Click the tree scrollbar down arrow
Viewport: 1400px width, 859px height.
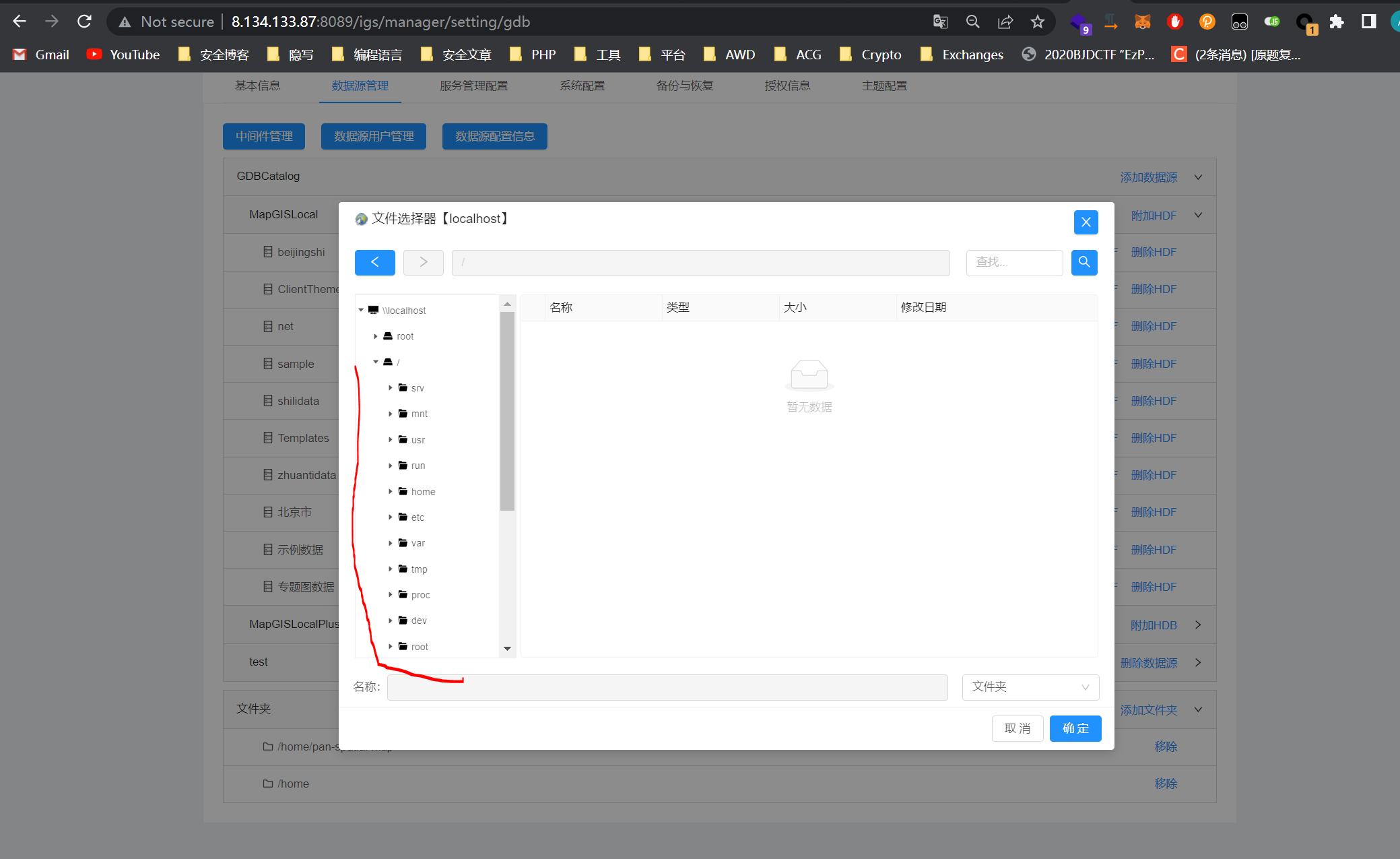point(507,648)
